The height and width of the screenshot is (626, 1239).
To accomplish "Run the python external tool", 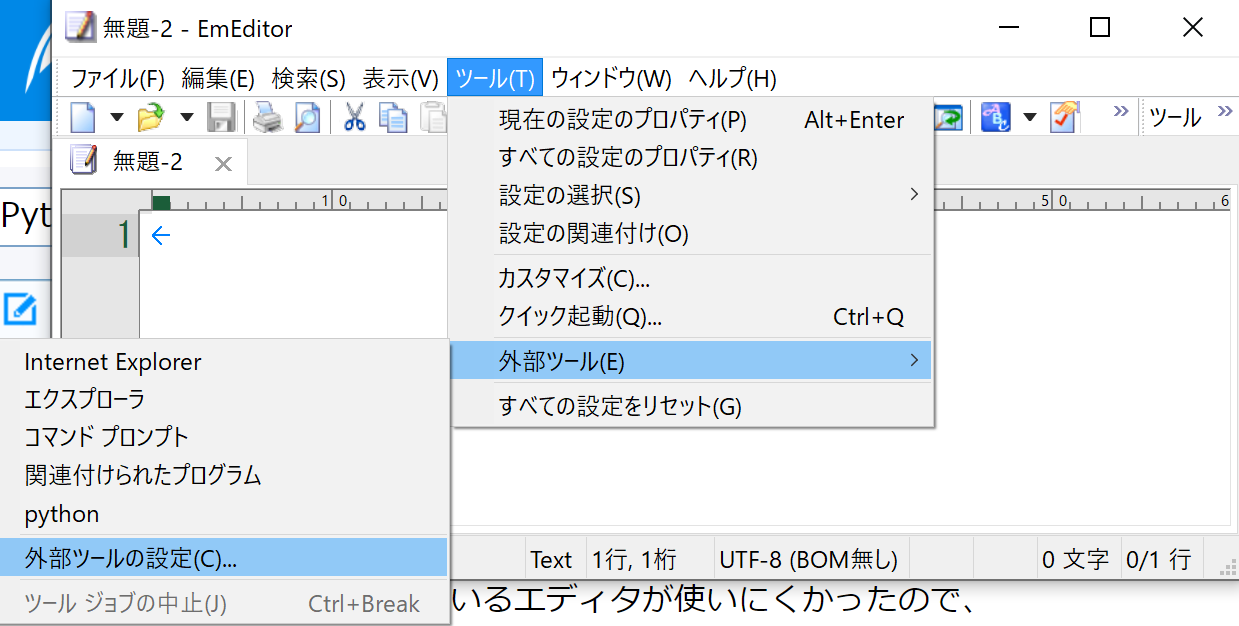I will (x=224, y=514).
